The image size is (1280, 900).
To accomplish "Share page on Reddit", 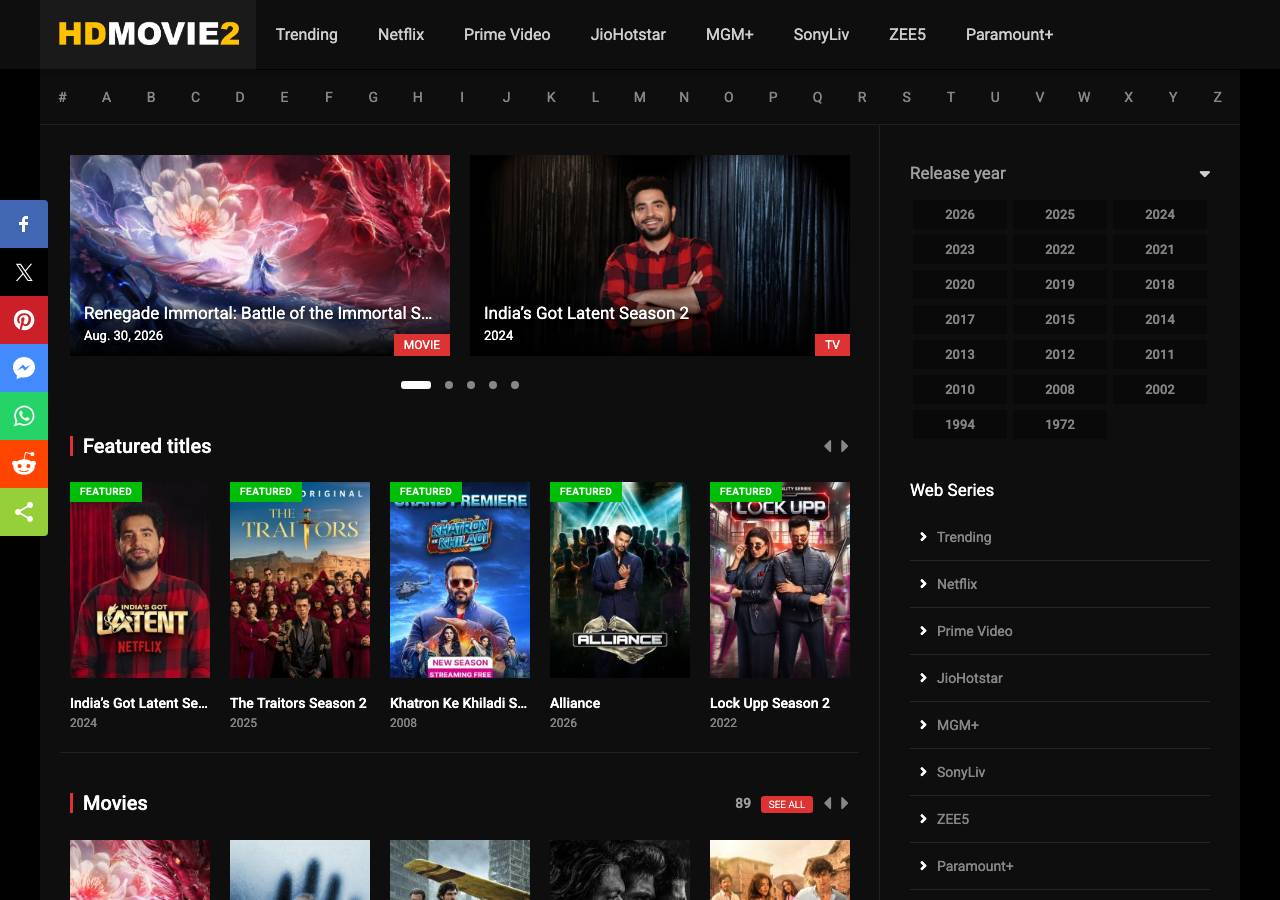I will (24, 464).
